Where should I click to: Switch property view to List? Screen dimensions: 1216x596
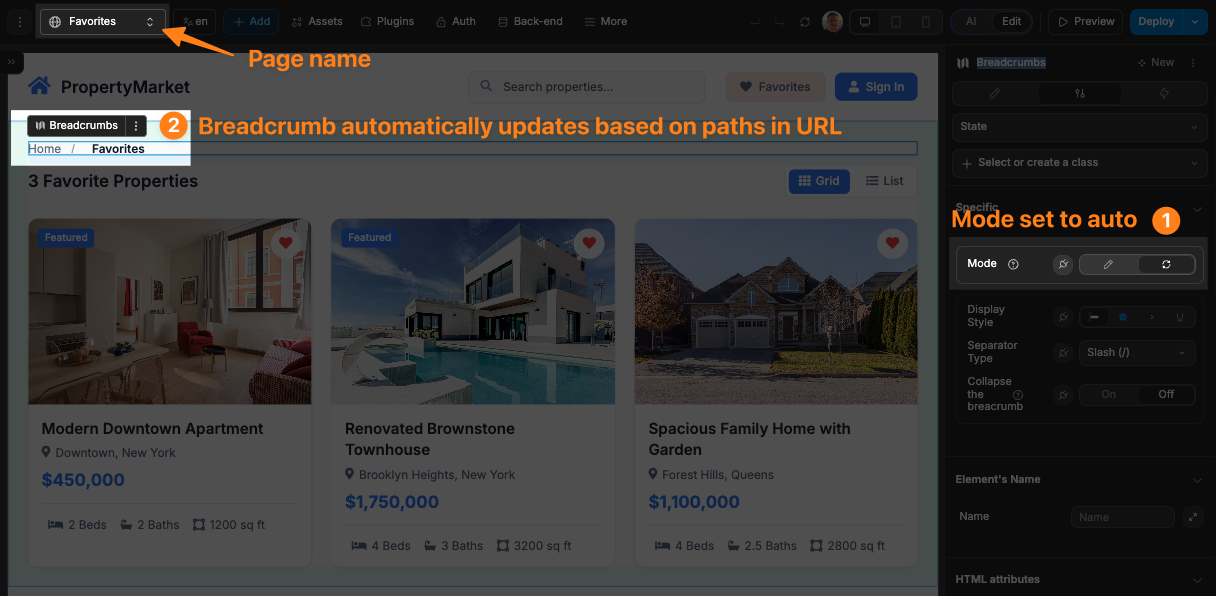tap(885, 181)
